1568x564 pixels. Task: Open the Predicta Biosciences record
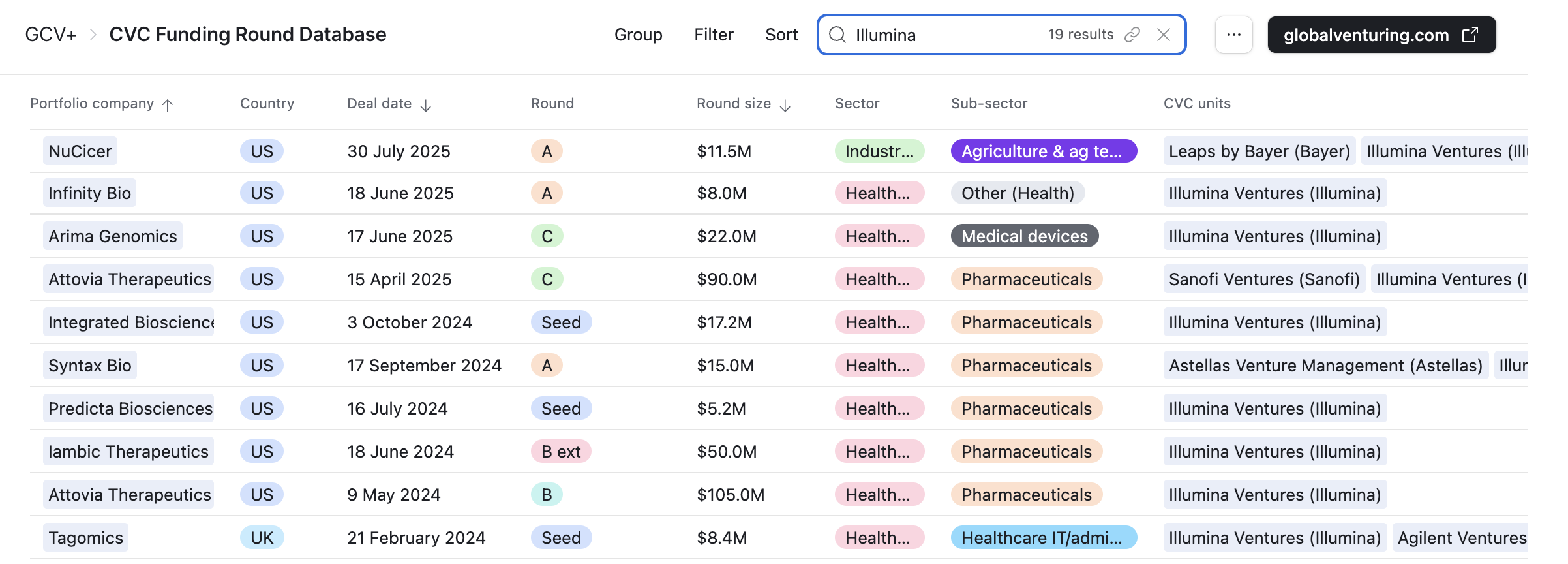click(128, 408)
